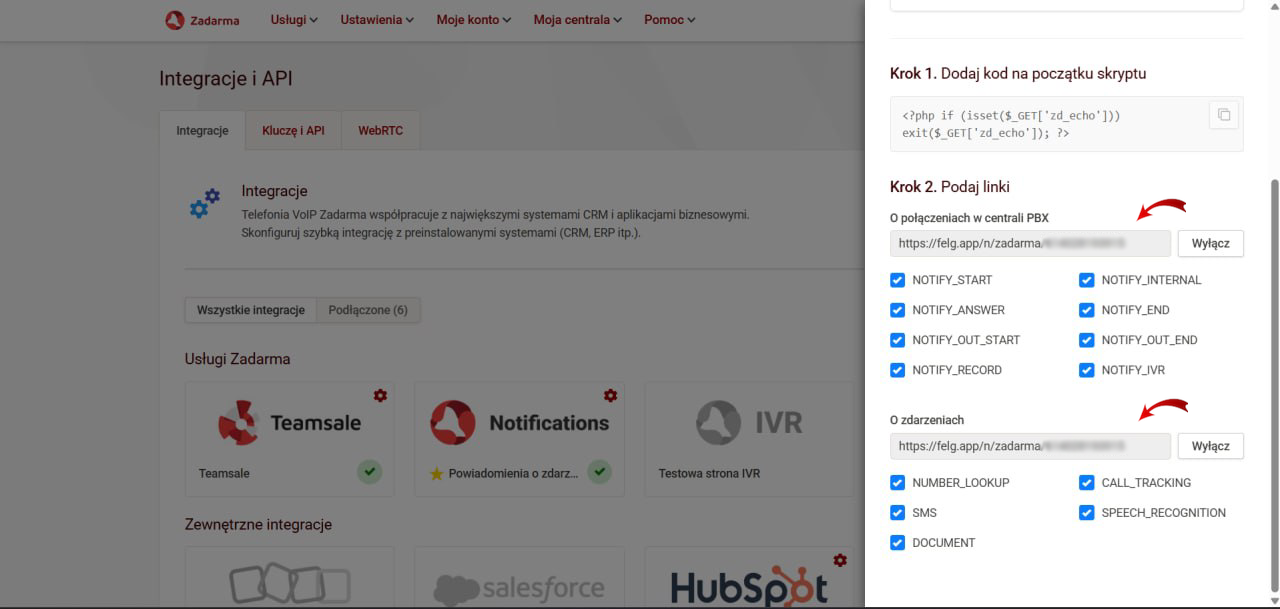Click the Zadarma logo

(x=202, y=20)
